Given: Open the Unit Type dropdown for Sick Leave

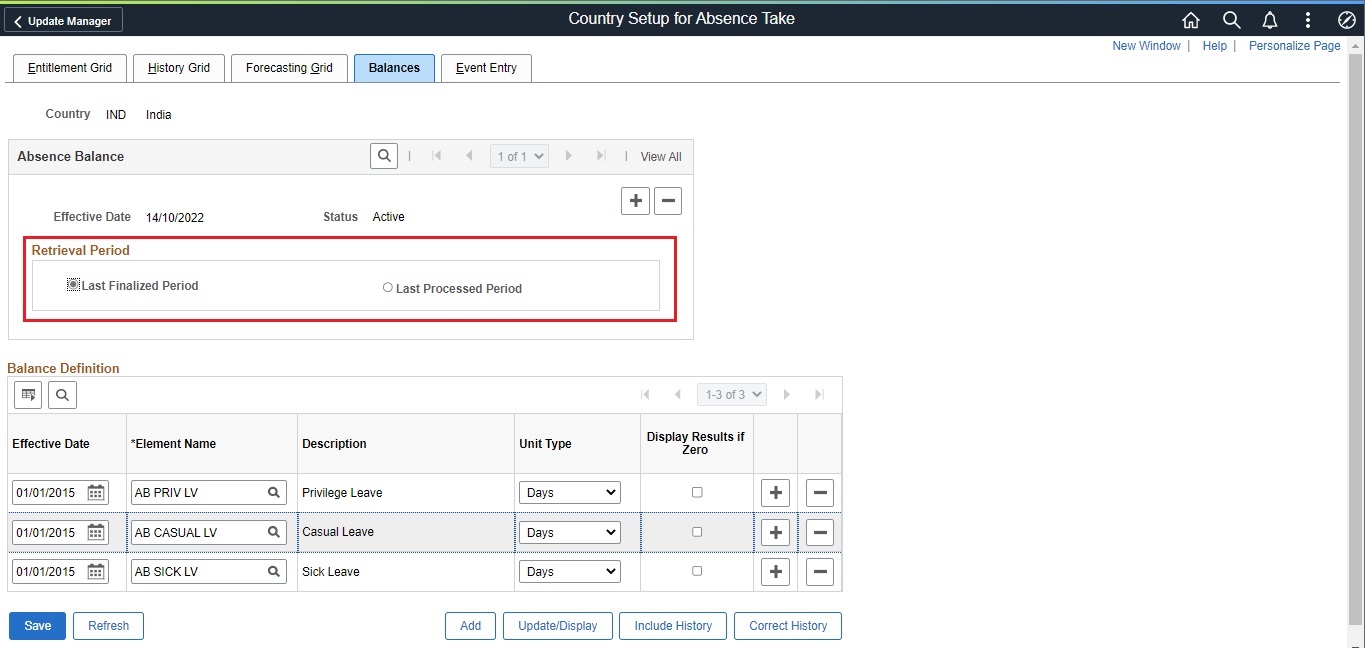Looking at the screenshot, I should (x=569, y=571).
